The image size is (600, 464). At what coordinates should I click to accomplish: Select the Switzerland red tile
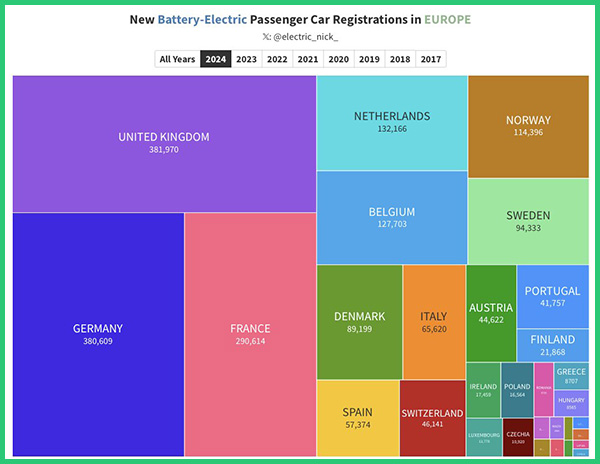(432, 418)
